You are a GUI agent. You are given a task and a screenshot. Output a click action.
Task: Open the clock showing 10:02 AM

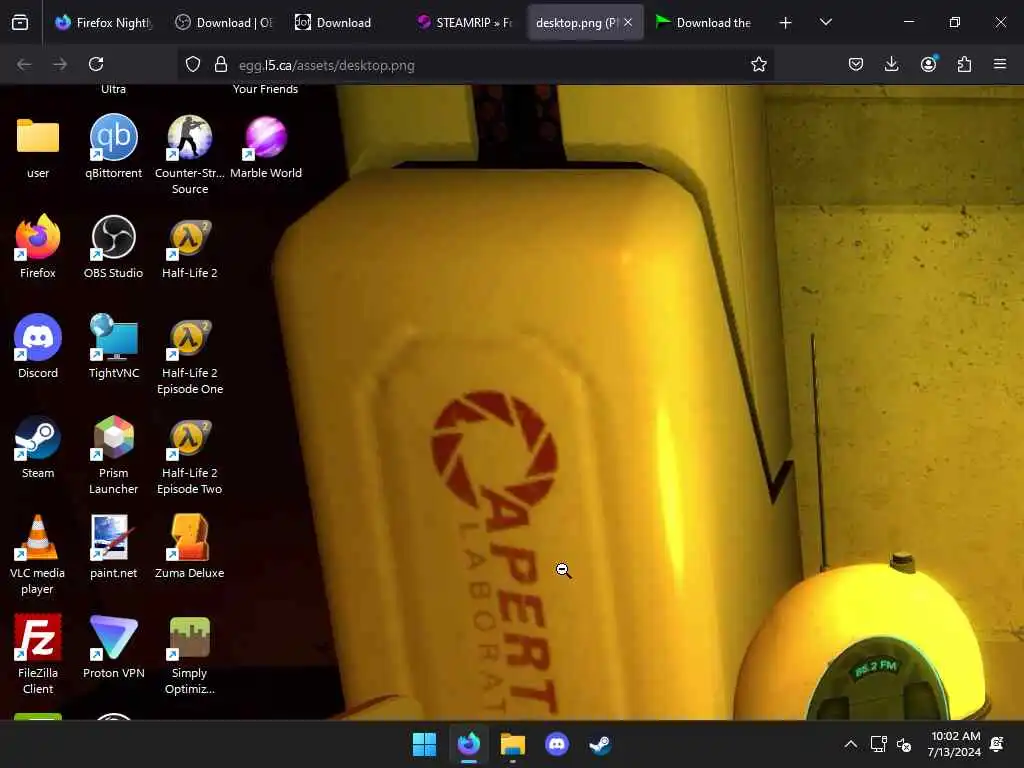pos(955,744)
